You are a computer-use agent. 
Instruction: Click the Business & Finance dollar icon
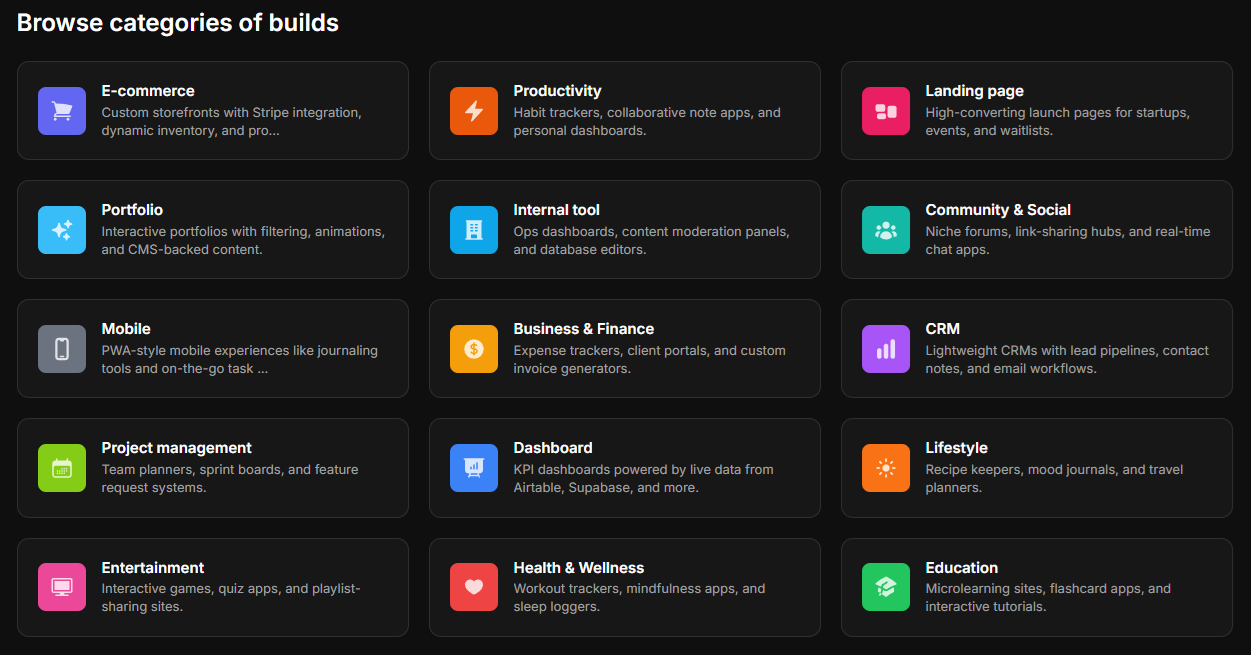point(474,349)
